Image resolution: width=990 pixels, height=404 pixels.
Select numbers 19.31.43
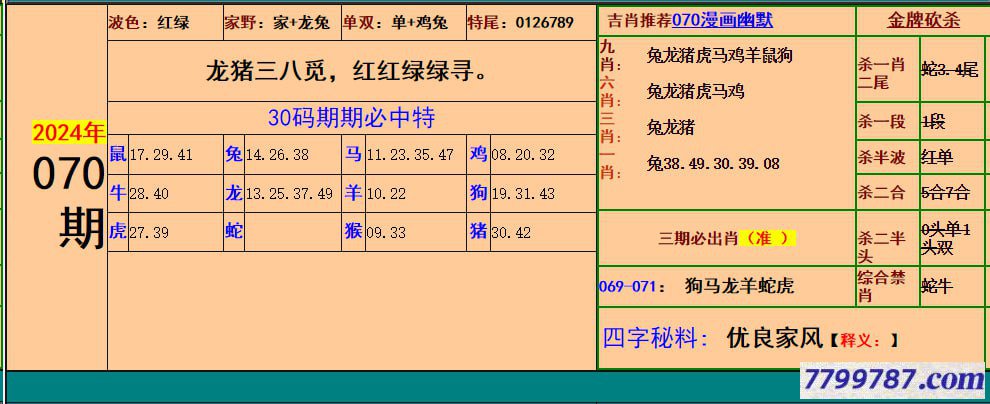coord(523,194)
